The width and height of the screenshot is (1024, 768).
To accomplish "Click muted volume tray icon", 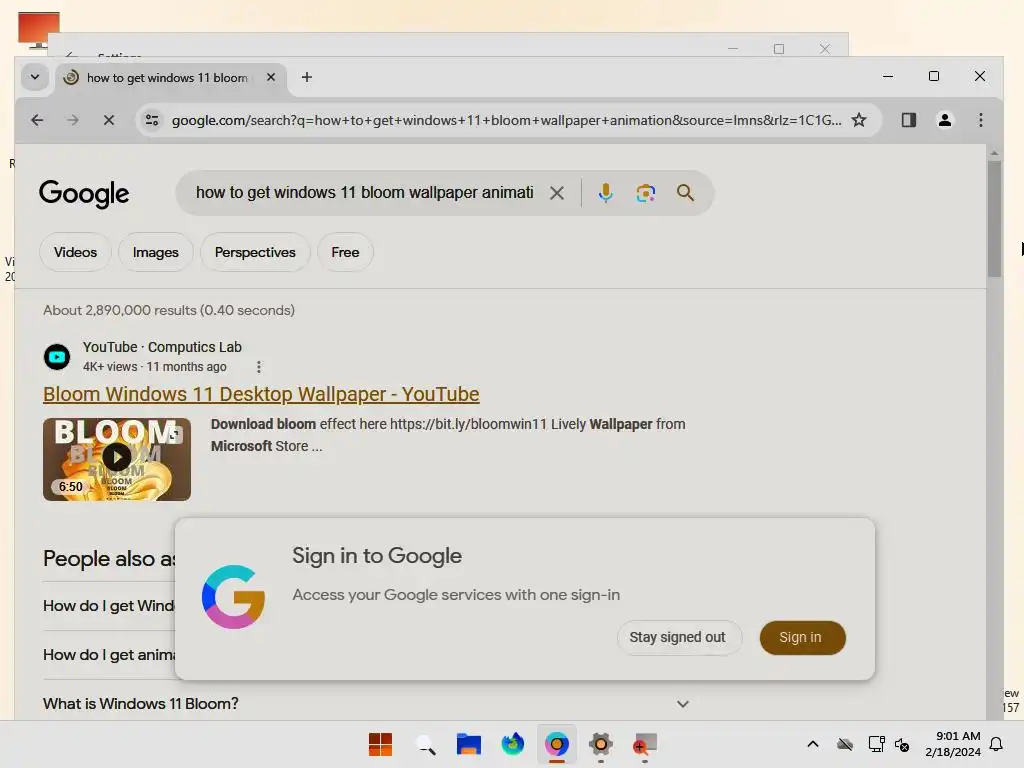I will click(x=902, y=744).
